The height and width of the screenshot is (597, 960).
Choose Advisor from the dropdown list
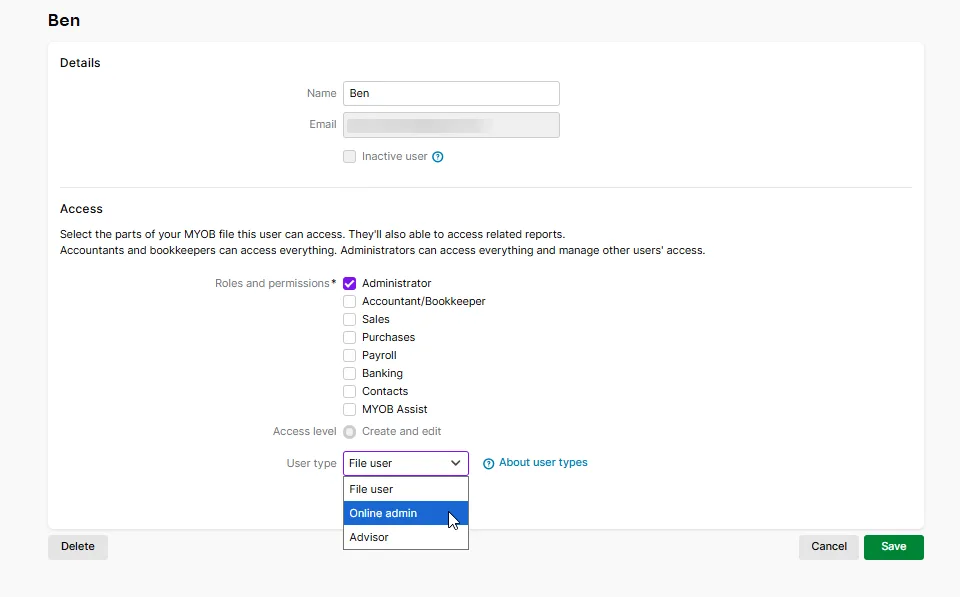coord(406,537)
